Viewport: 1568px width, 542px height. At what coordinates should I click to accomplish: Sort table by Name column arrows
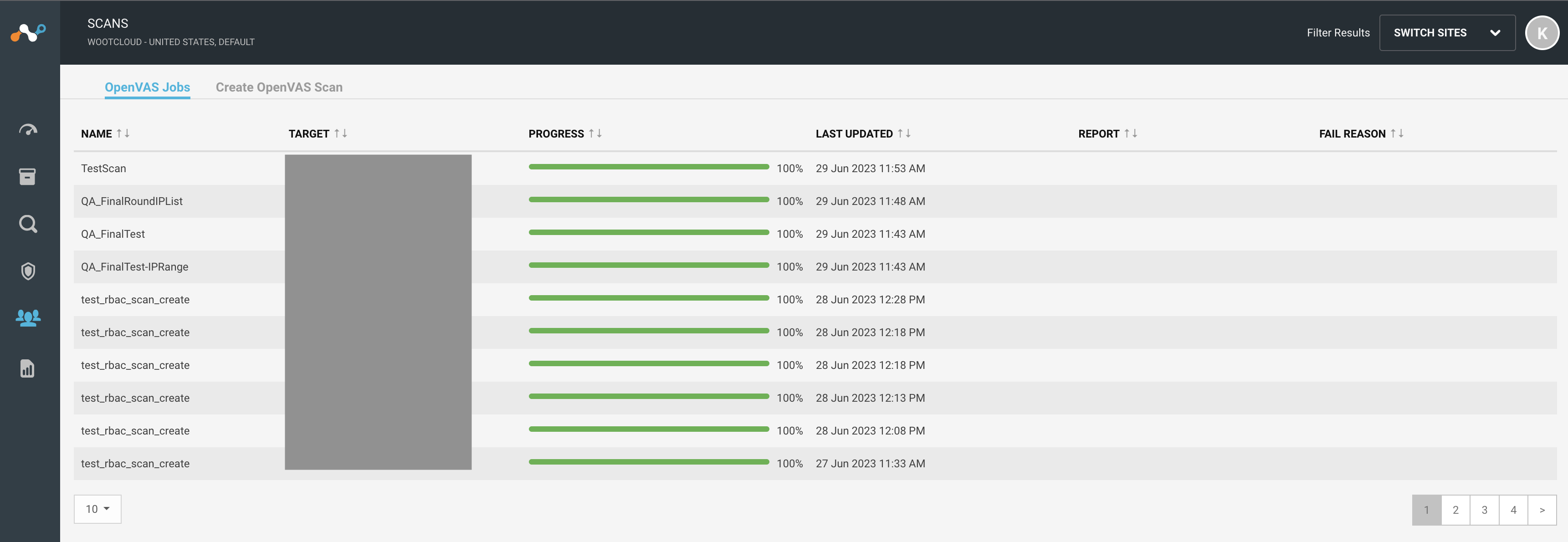point(123,133)
